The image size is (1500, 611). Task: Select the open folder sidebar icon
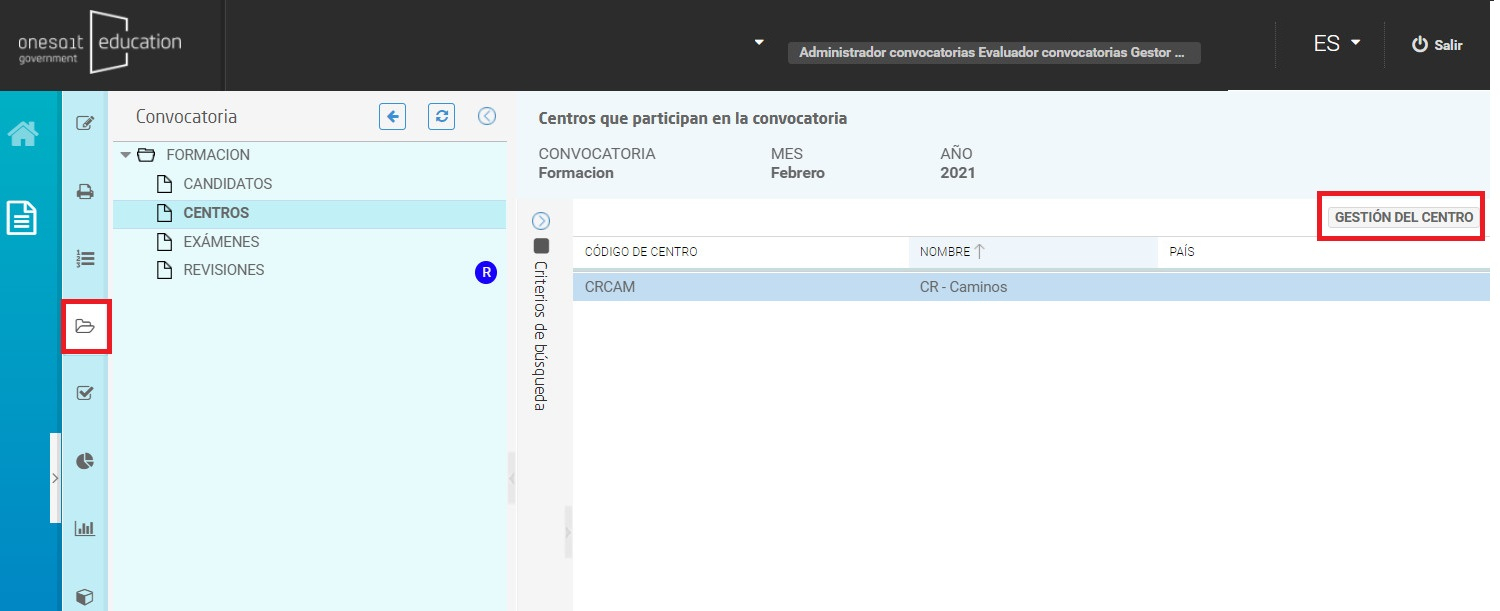click(85, 326)
